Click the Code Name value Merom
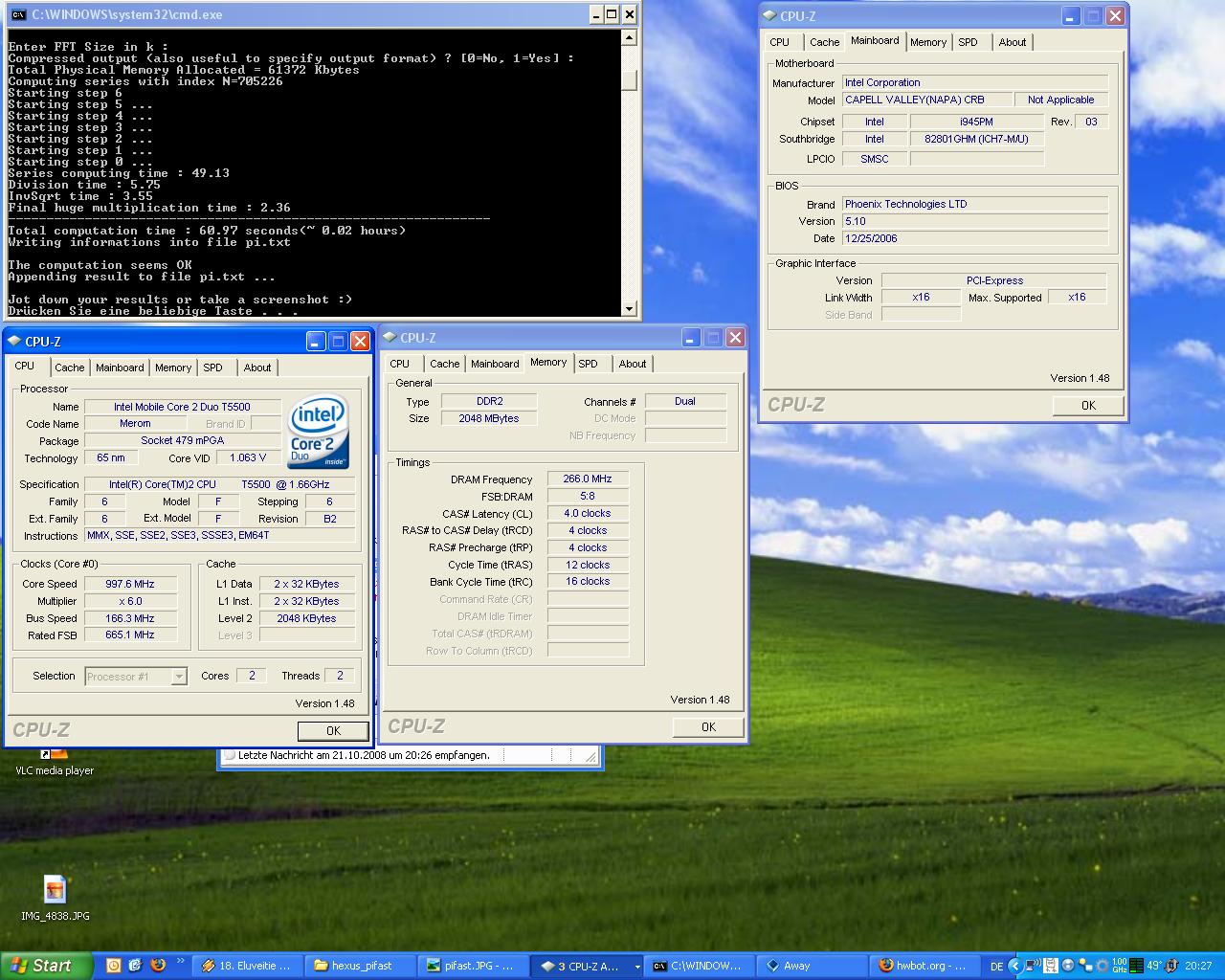The height and width of the screenshot is (980, 1225). pos(135,423)
